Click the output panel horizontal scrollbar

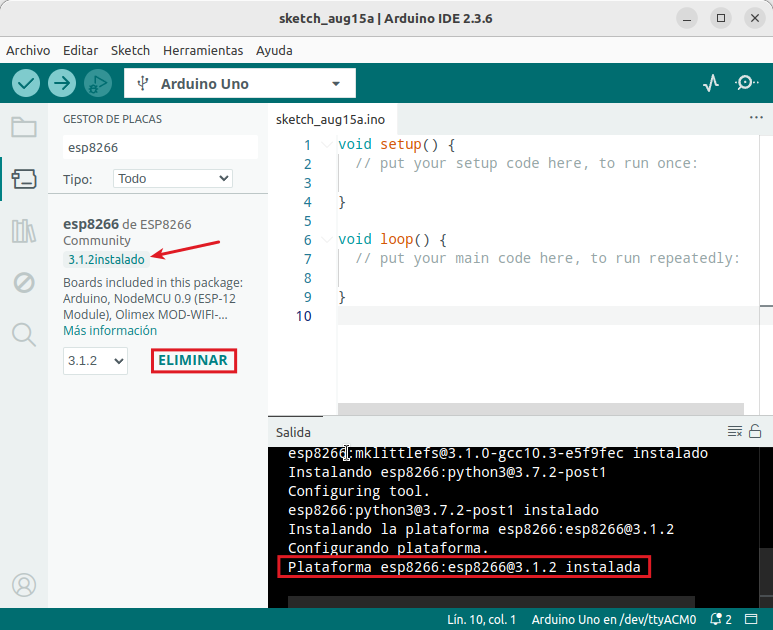pos(491,602)
